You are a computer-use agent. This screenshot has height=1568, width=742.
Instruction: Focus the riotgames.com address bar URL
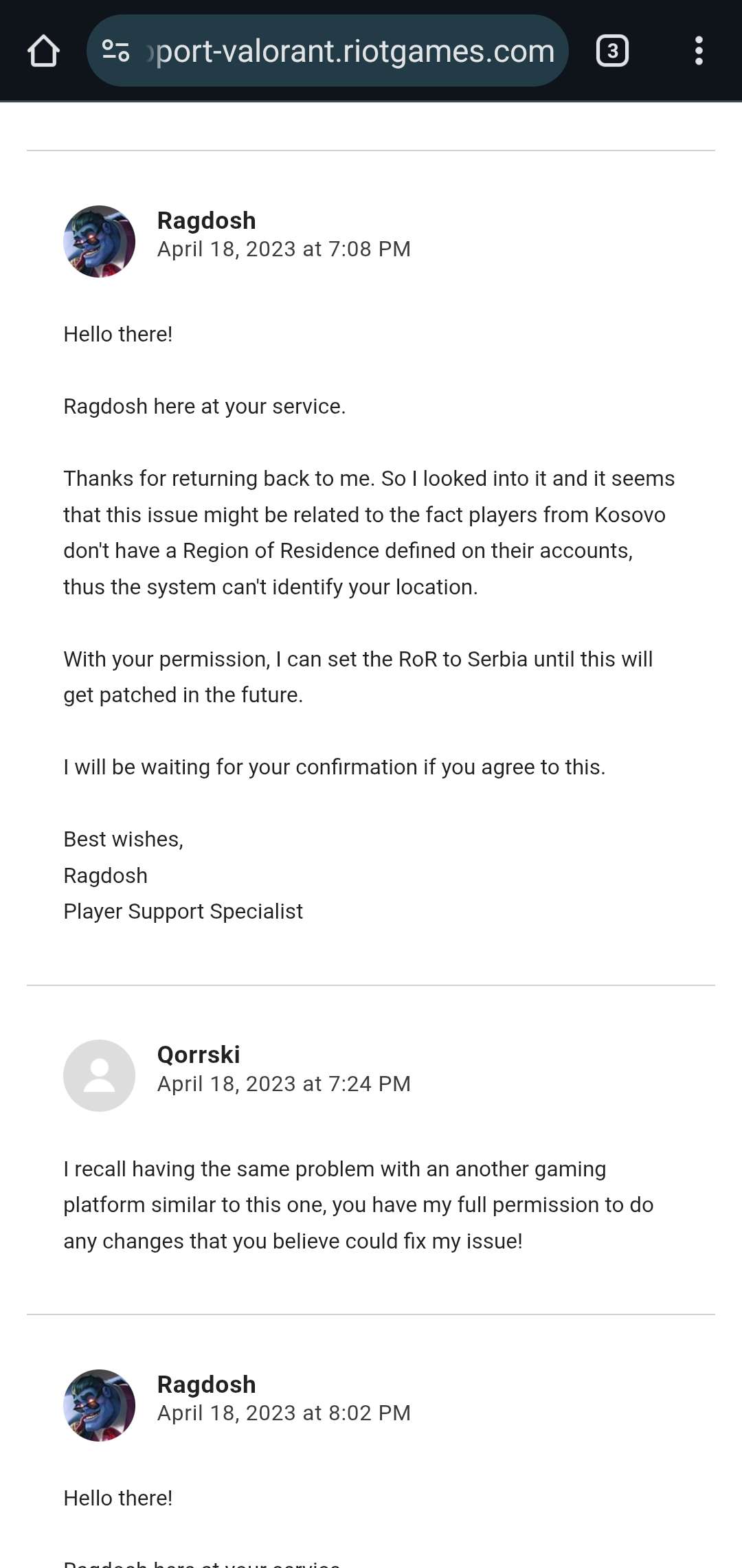click(x=355, y=51)
